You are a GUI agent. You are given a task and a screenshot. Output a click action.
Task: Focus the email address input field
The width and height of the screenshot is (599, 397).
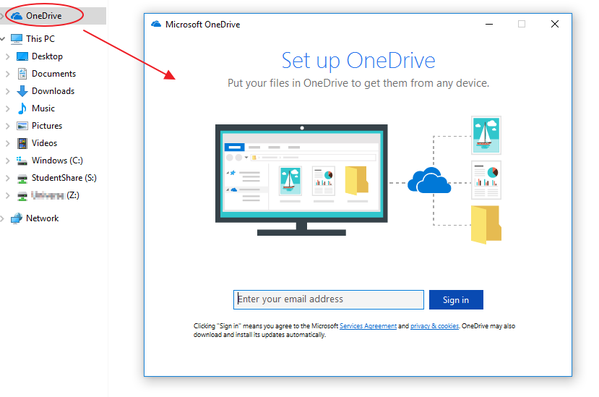pyautogui.click(x=328, y=300)
